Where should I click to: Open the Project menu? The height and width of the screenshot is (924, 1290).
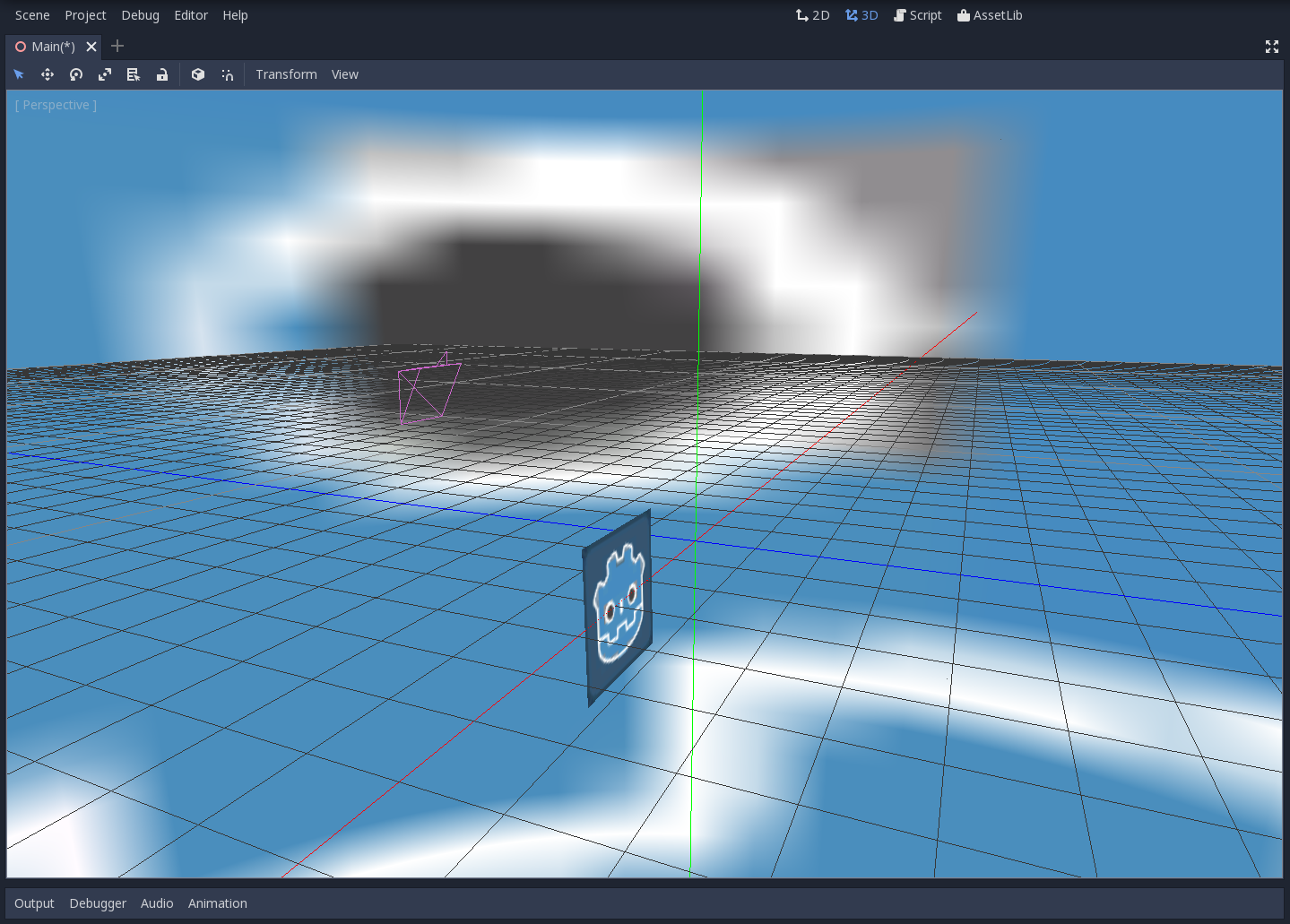click(85, 15)
